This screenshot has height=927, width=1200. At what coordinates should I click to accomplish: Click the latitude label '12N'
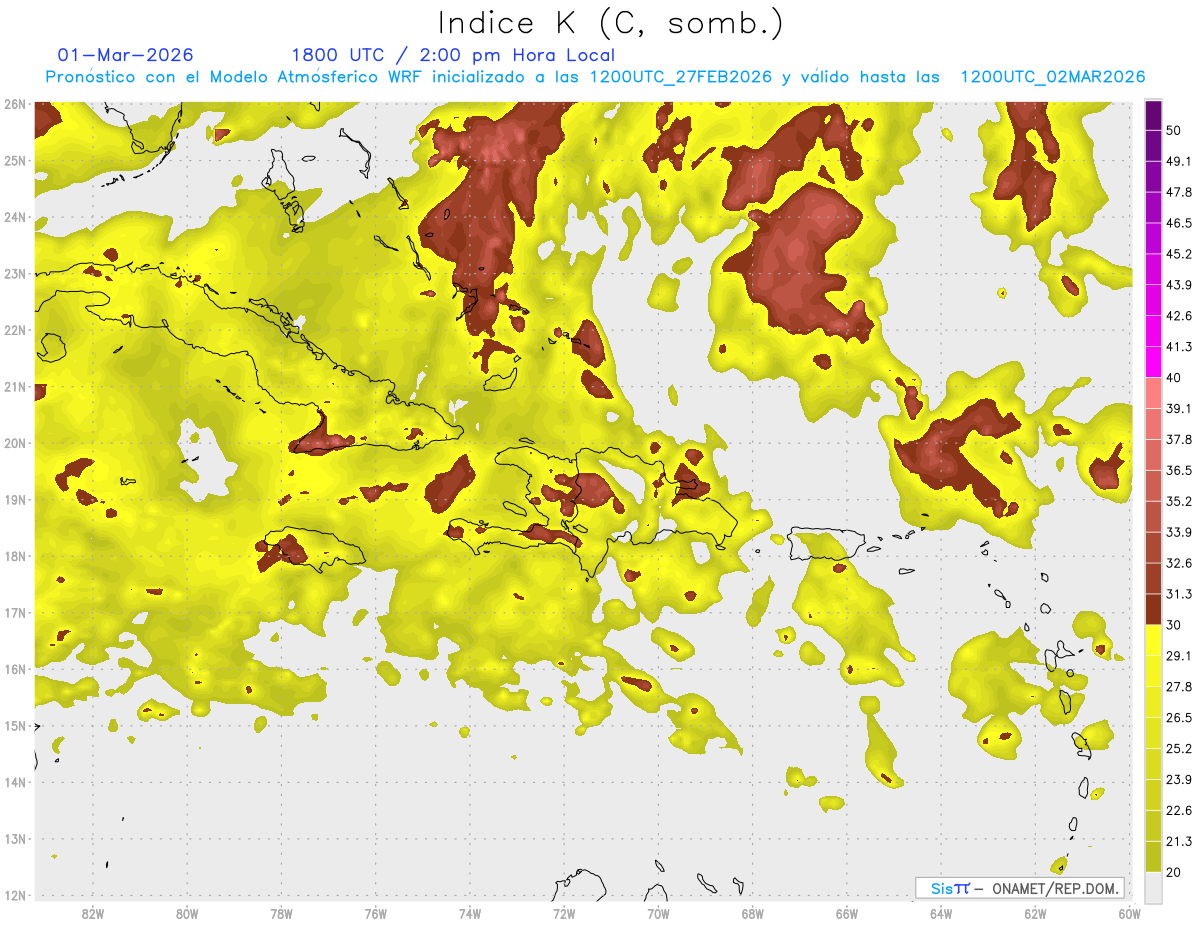(x=15, y=895)
